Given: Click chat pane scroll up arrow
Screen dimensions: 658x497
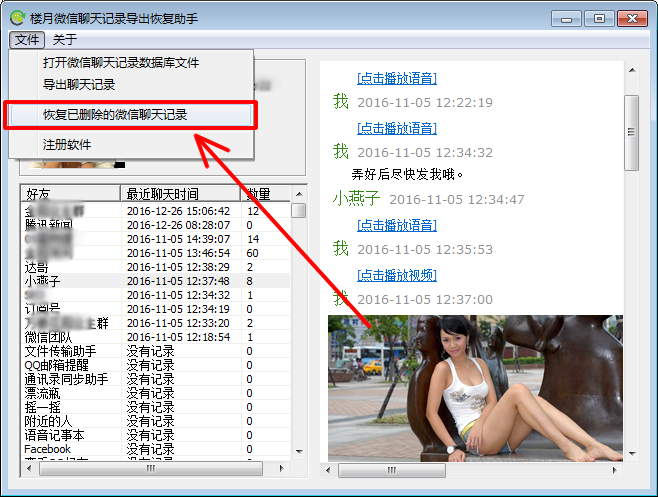Looking at the screenshot, I should click(632, 70).
